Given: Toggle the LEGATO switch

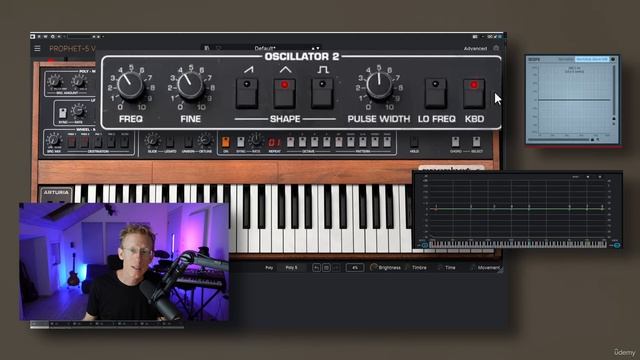Looking at the screenshot, I should click(170, 142).
